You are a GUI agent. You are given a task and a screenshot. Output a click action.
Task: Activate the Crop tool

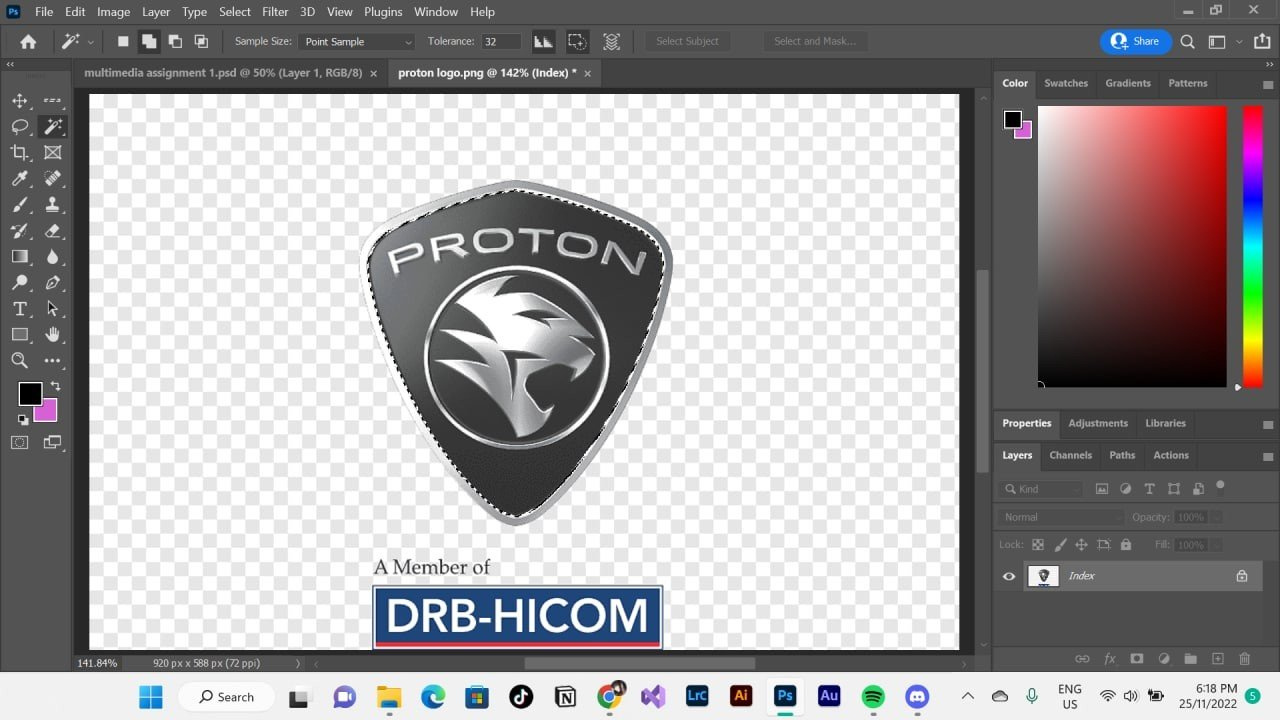[19, 153]
